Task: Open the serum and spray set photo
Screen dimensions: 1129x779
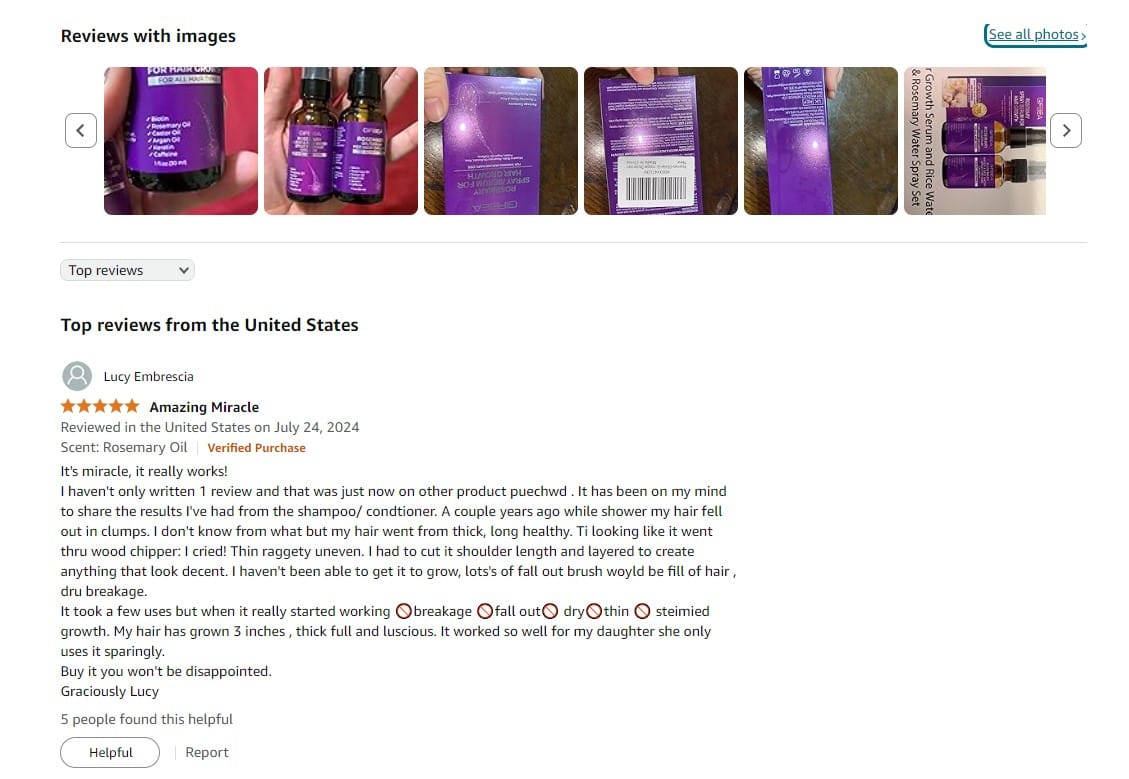Action: 974,141
